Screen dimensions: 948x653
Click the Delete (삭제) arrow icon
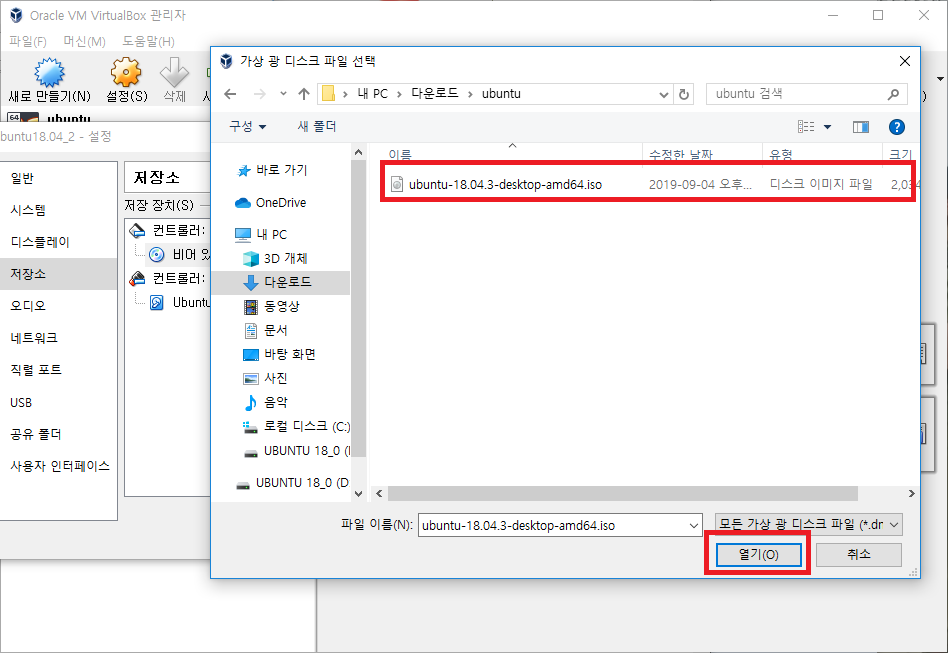[174, 73]
